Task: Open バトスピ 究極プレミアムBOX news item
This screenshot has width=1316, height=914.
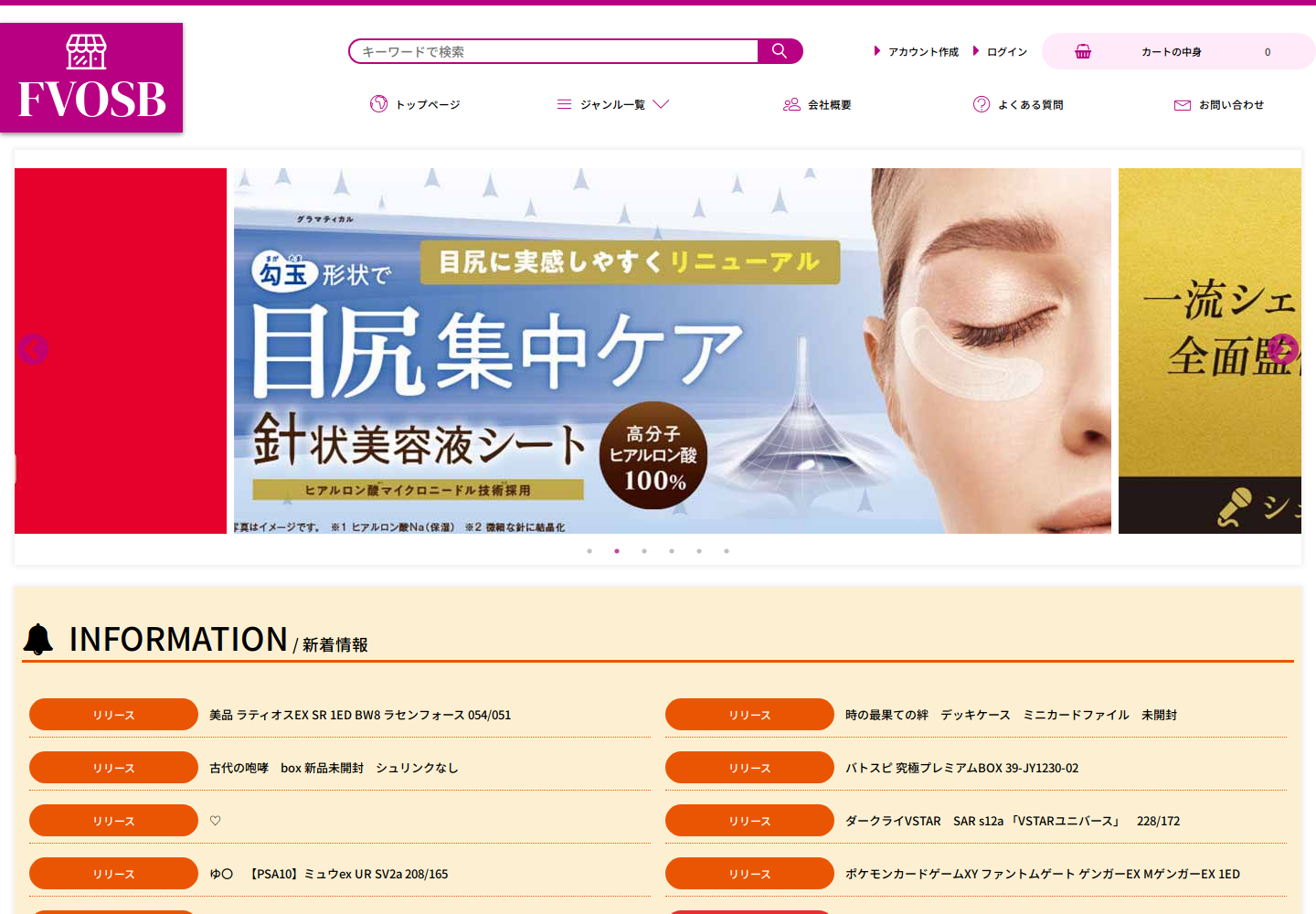Action: 961,768
